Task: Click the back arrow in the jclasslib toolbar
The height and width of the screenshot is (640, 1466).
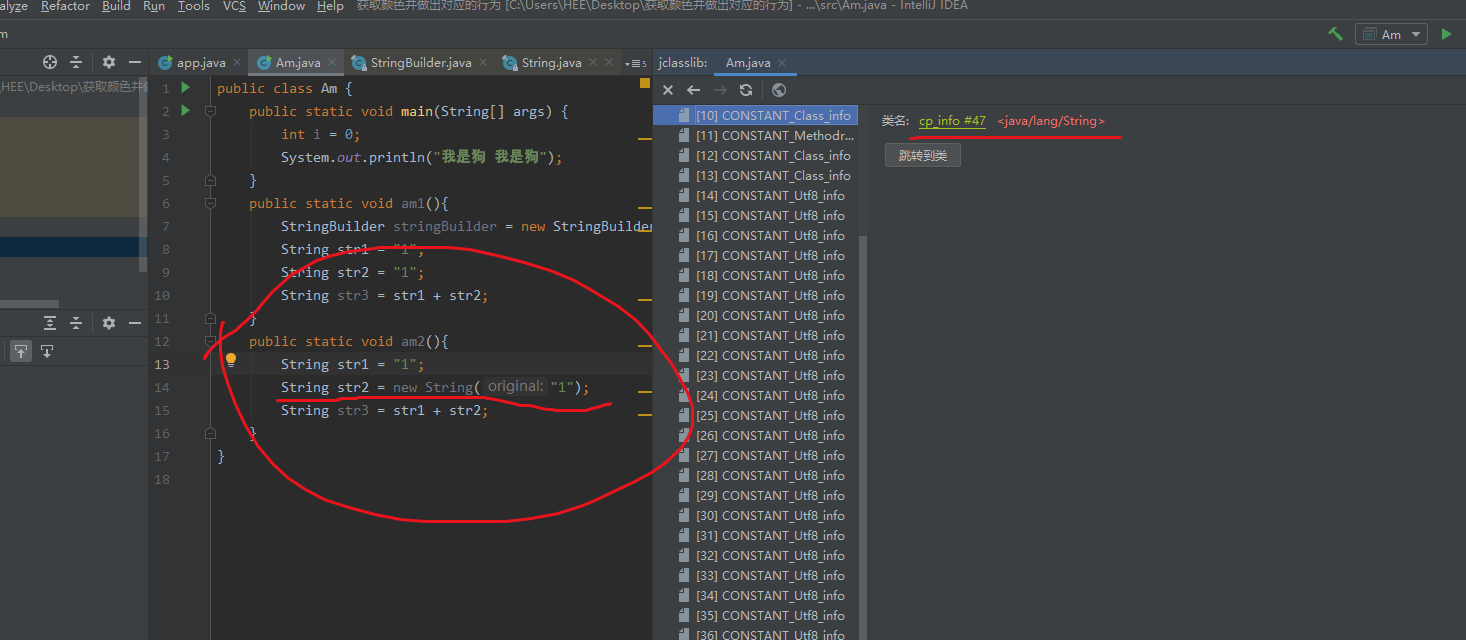Action: click(x=693, y=90)
